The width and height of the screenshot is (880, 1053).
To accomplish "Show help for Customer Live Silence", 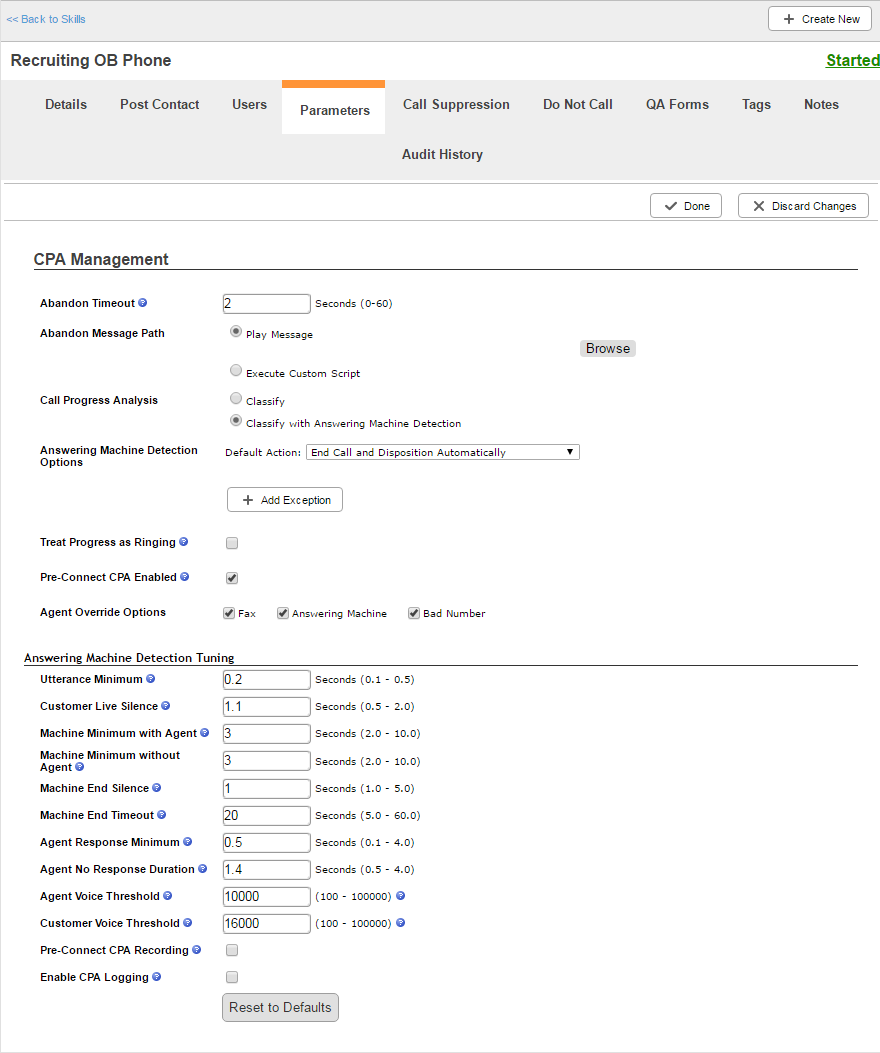I will pos(165,706).
